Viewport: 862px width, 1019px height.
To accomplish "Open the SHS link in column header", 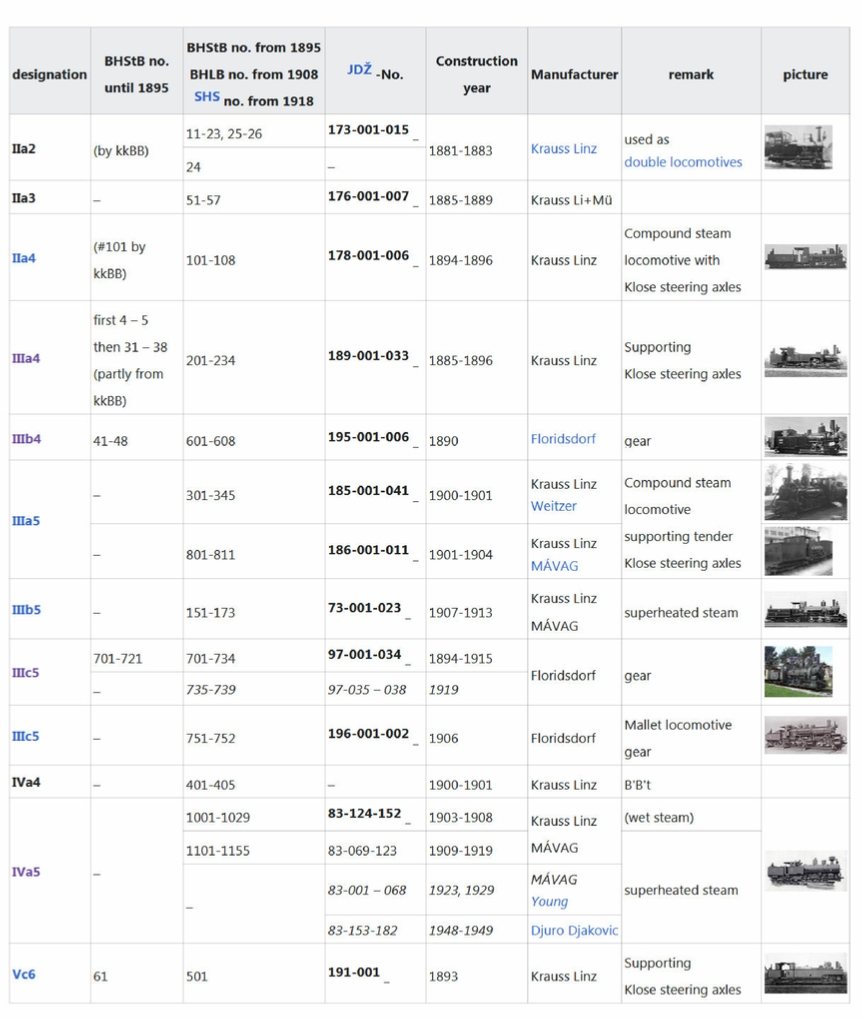I will pyautogui.click(x=207, y=96).
